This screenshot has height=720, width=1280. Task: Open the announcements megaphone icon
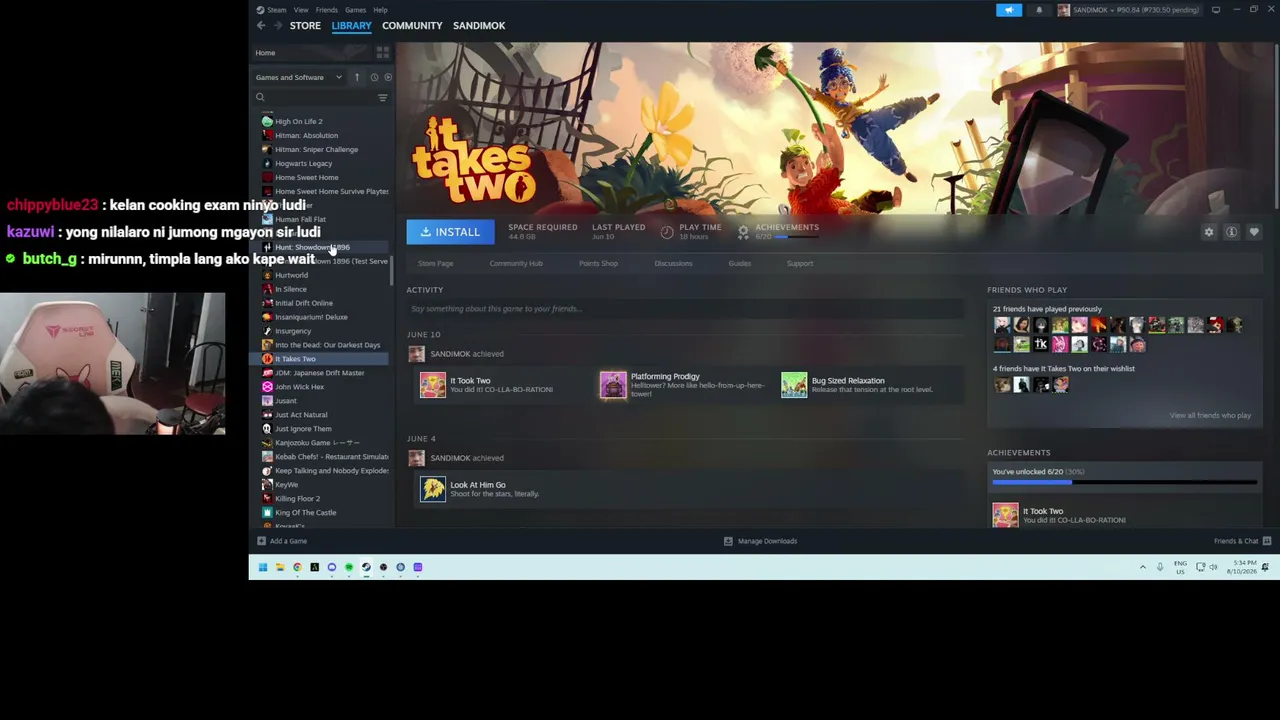pos(1009,10)
